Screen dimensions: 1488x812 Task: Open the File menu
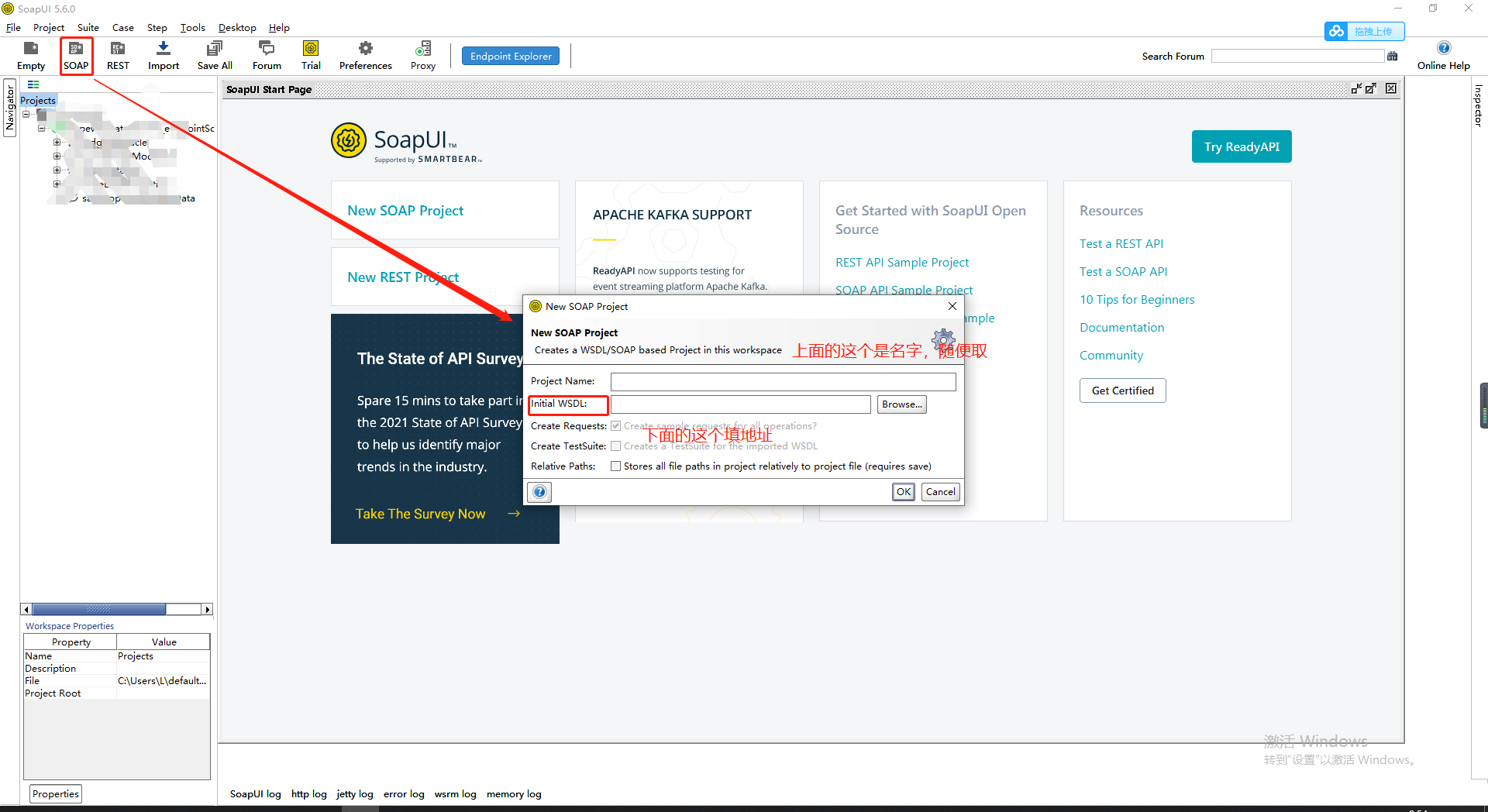point(13,27)
